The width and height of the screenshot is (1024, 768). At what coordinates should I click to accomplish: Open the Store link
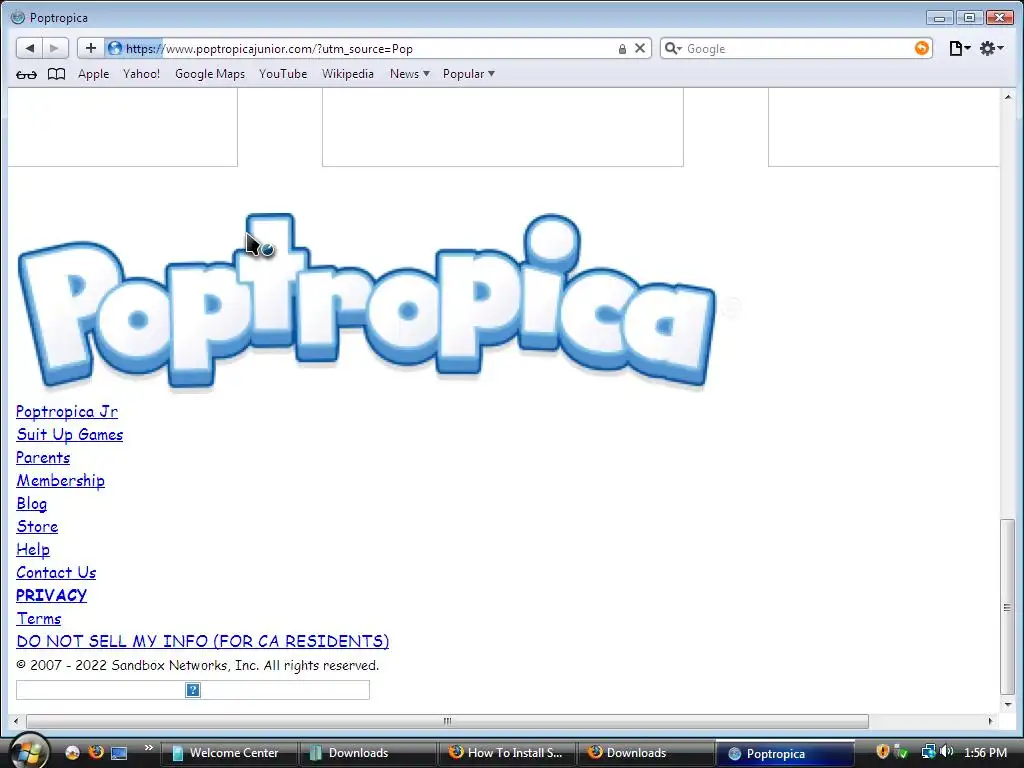pos(37,526)
